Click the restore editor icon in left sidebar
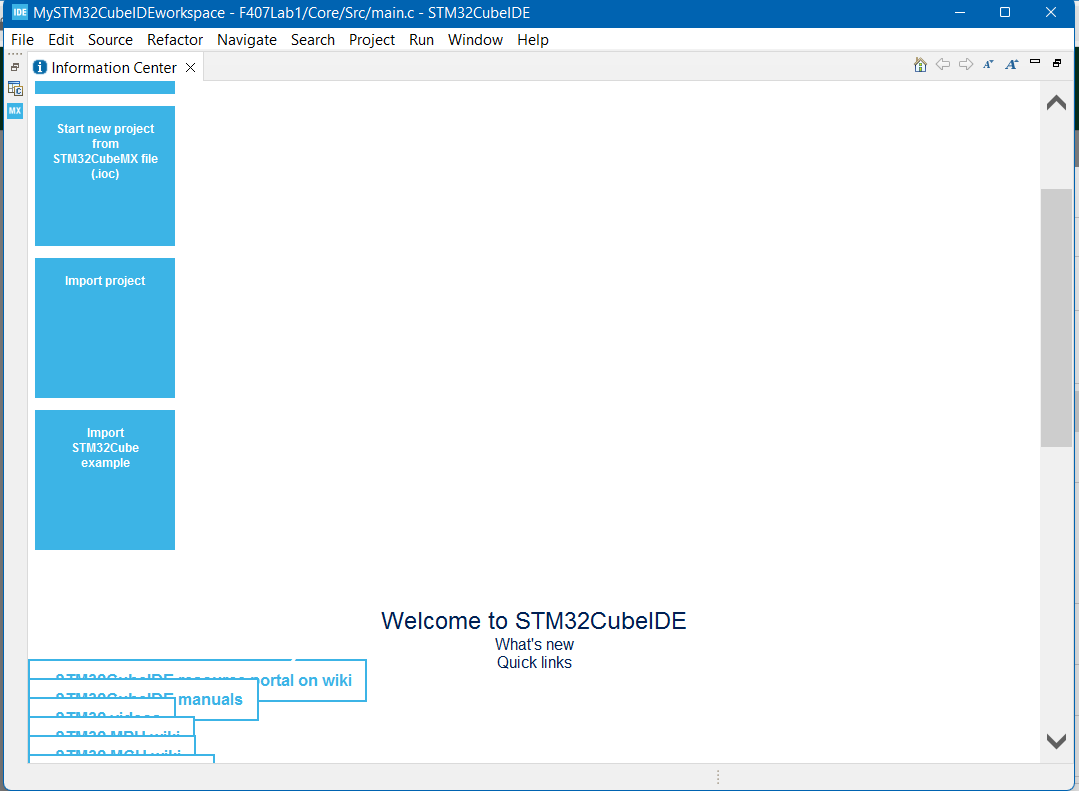1079x791 pixels. click(x=14, y=66)
